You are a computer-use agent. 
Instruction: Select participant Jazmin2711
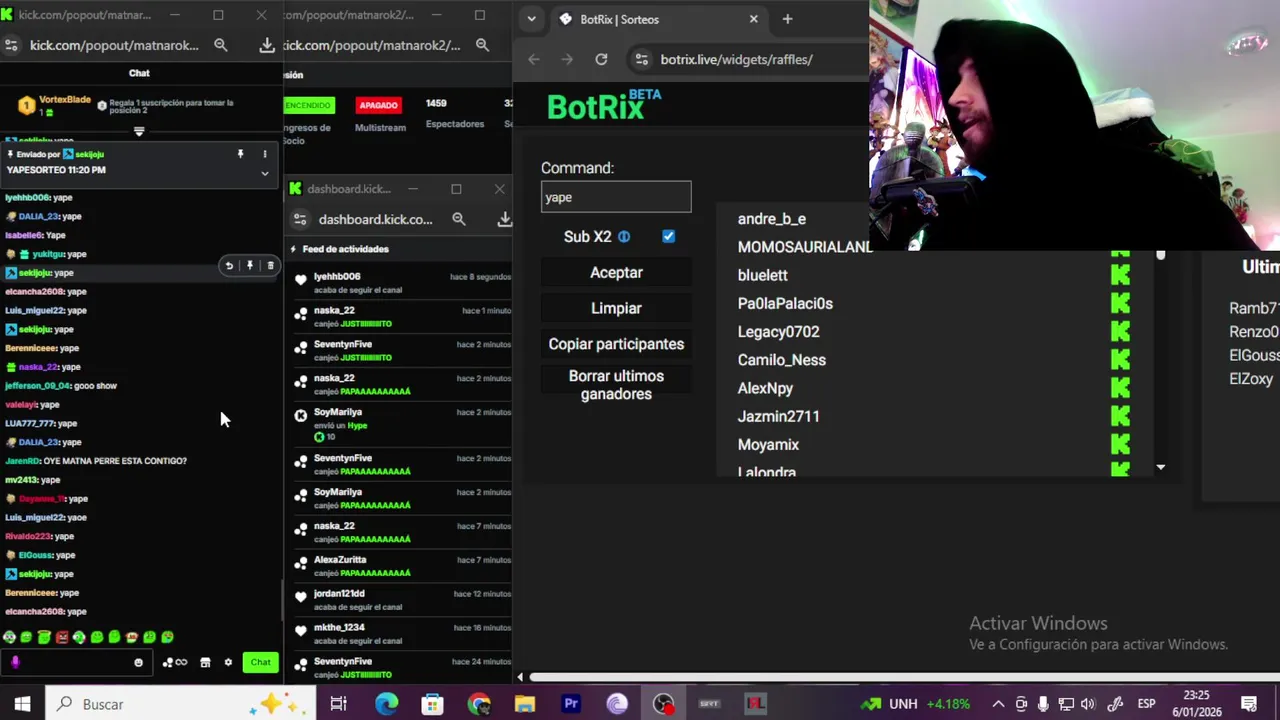click(778, 416)
